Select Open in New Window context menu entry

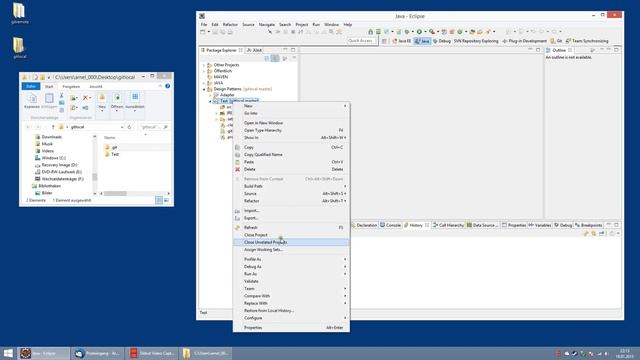click(x=291, y=123)
